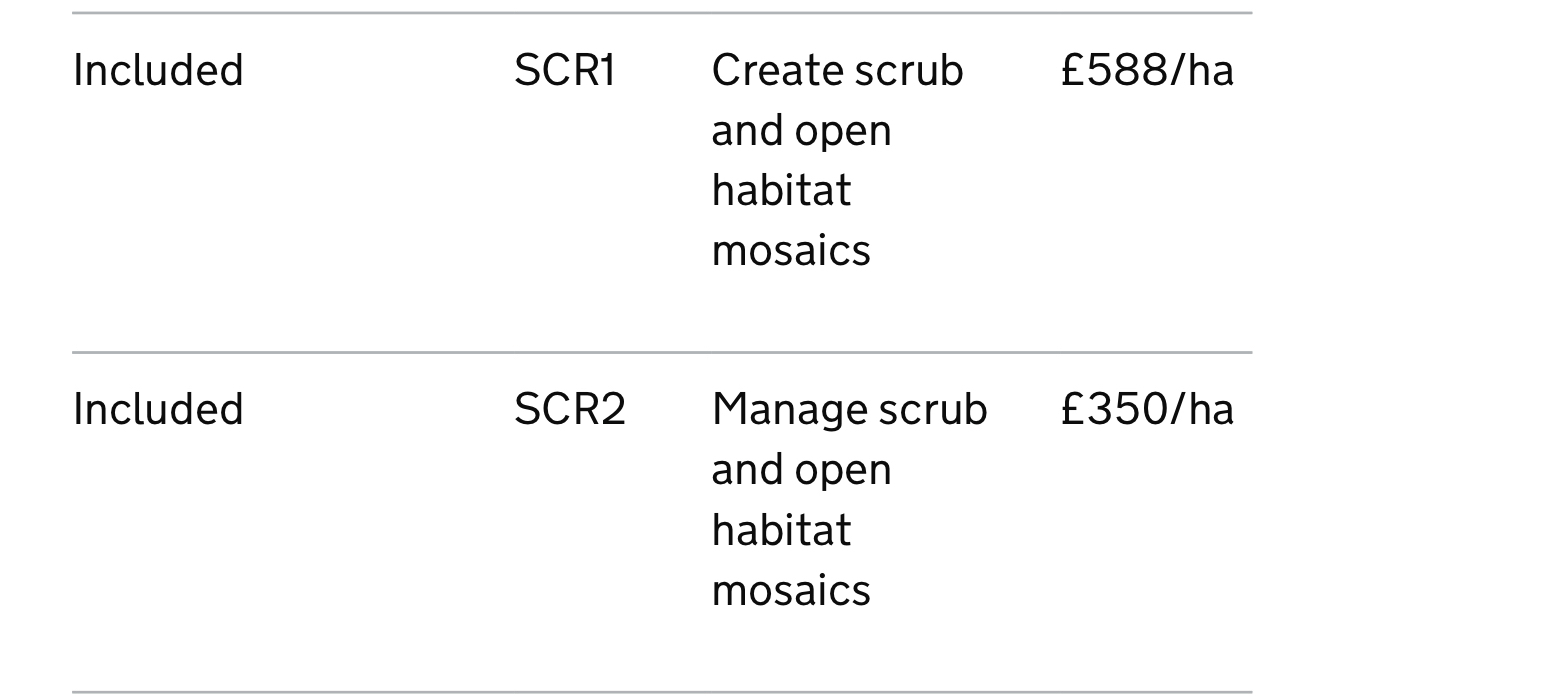
Task: Click the SCR1 code cell
Action: click(564, 71)
